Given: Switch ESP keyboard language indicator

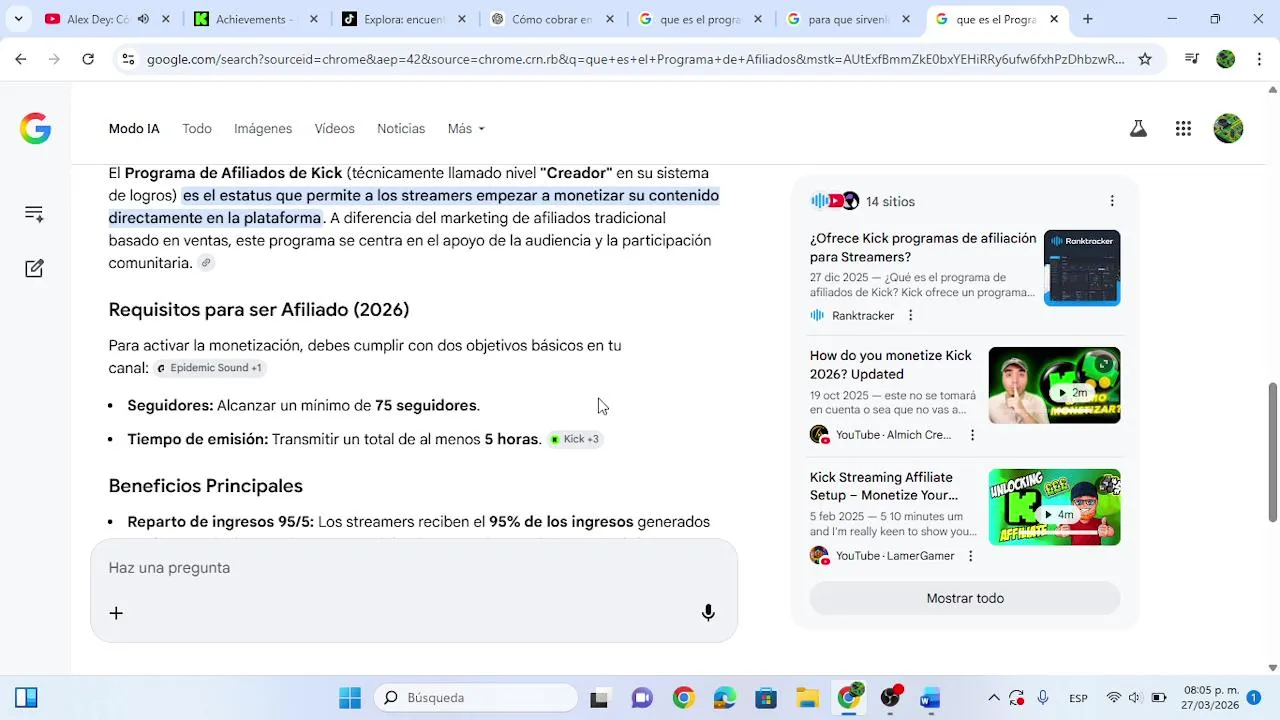Looking at the screenshot, I should pos(1078,698).
